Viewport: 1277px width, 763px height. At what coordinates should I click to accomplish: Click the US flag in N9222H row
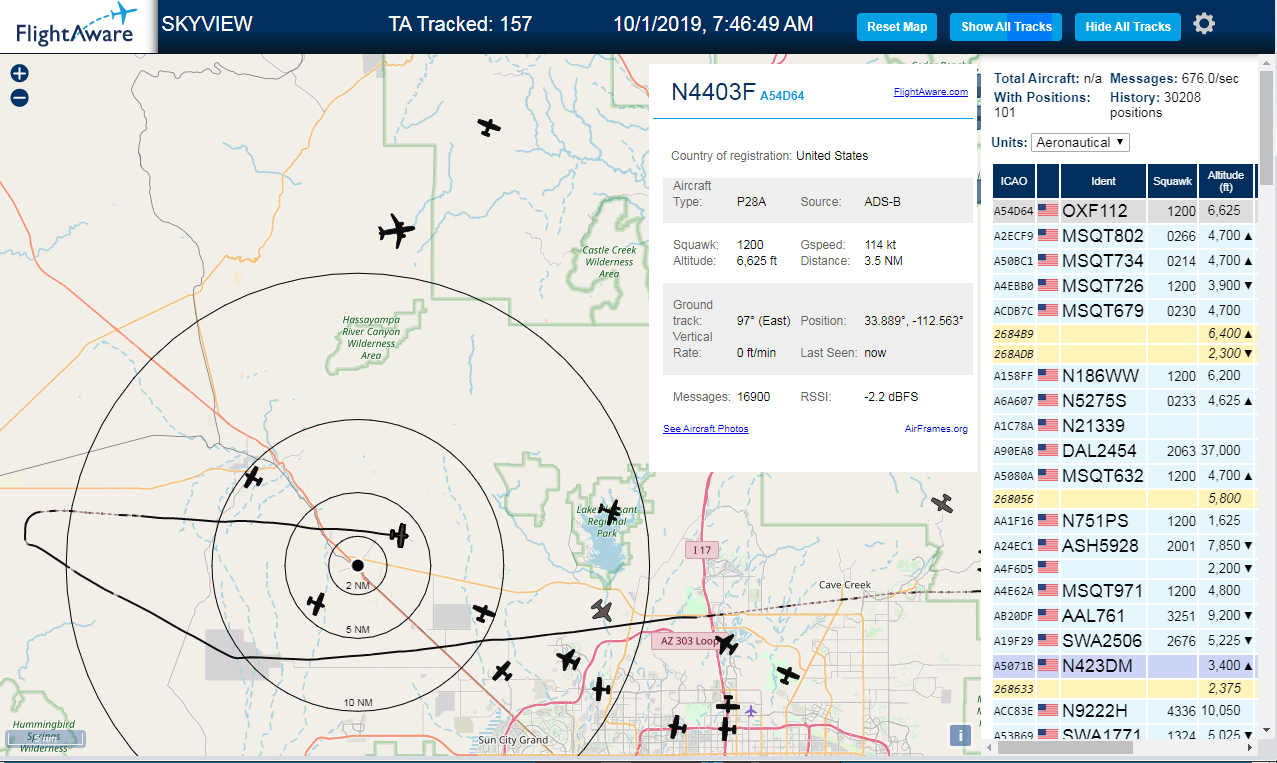(1048, 711)
